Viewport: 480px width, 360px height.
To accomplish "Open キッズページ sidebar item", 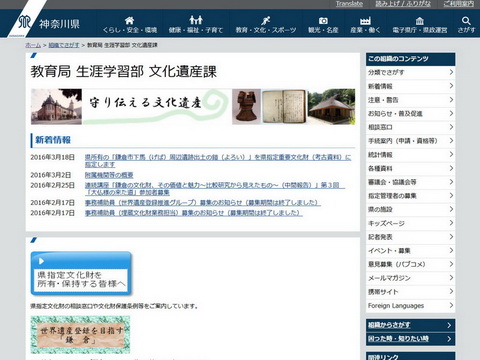I will 410,223.
